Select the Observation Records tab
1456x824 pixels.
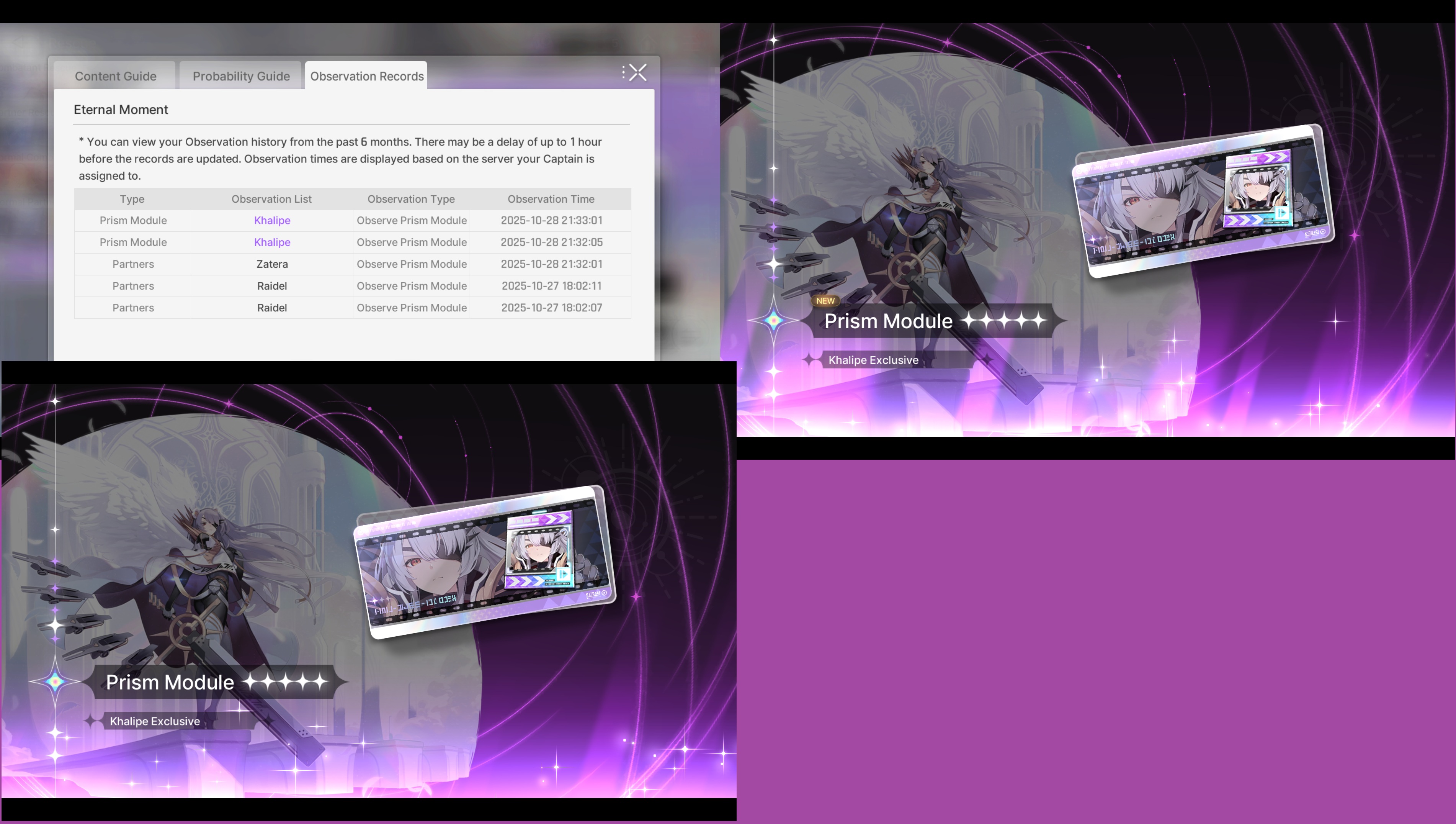366,76
